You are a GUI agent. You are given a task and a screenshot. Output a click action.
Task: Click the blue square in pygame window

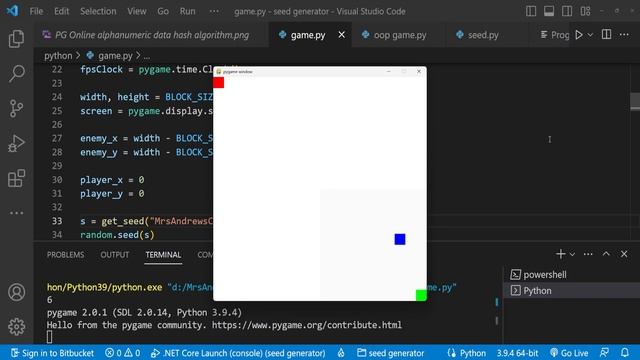400,239
